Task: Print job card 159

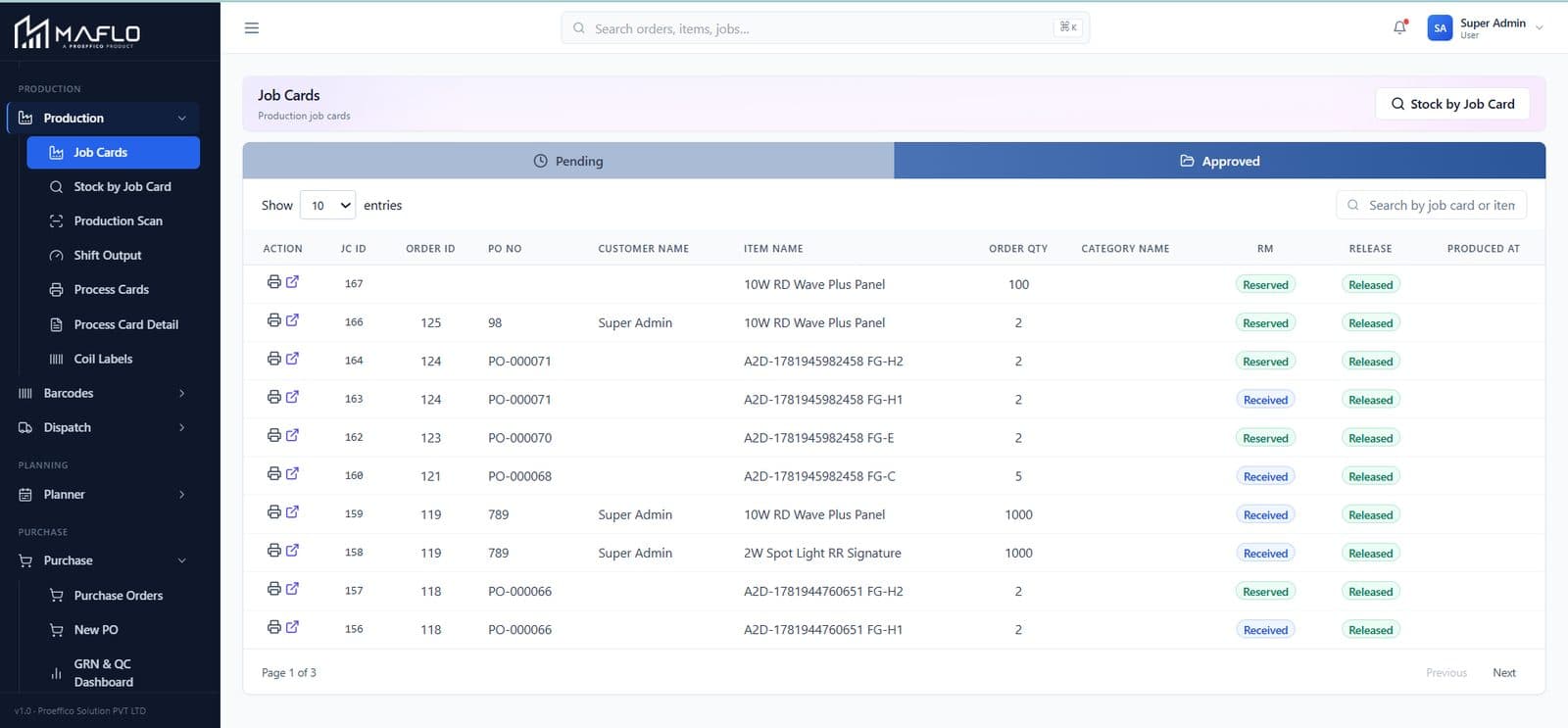Action: [273, 511]
